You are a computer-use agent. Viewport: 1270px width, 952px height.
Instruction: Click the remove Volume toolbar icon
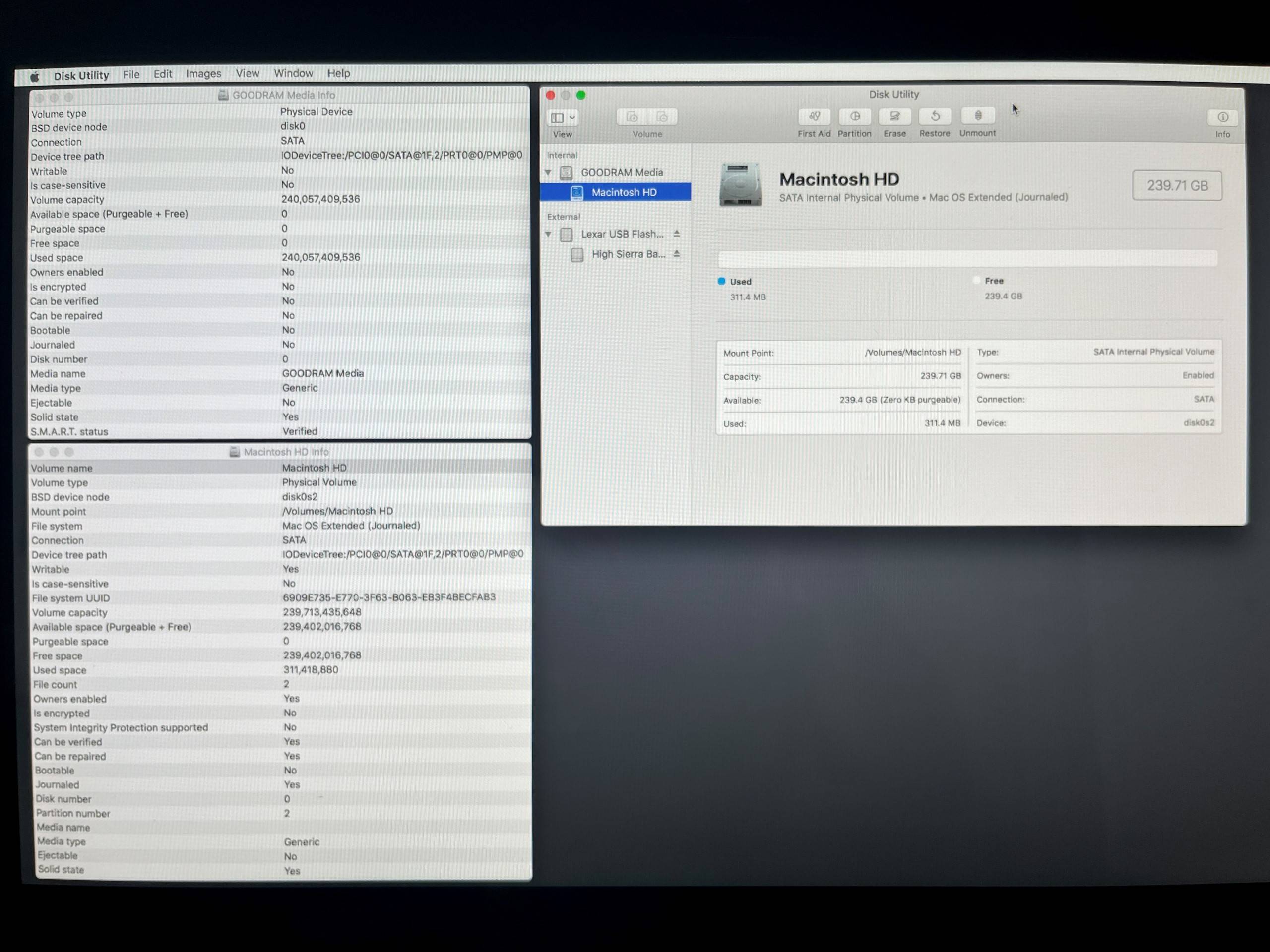662,117
